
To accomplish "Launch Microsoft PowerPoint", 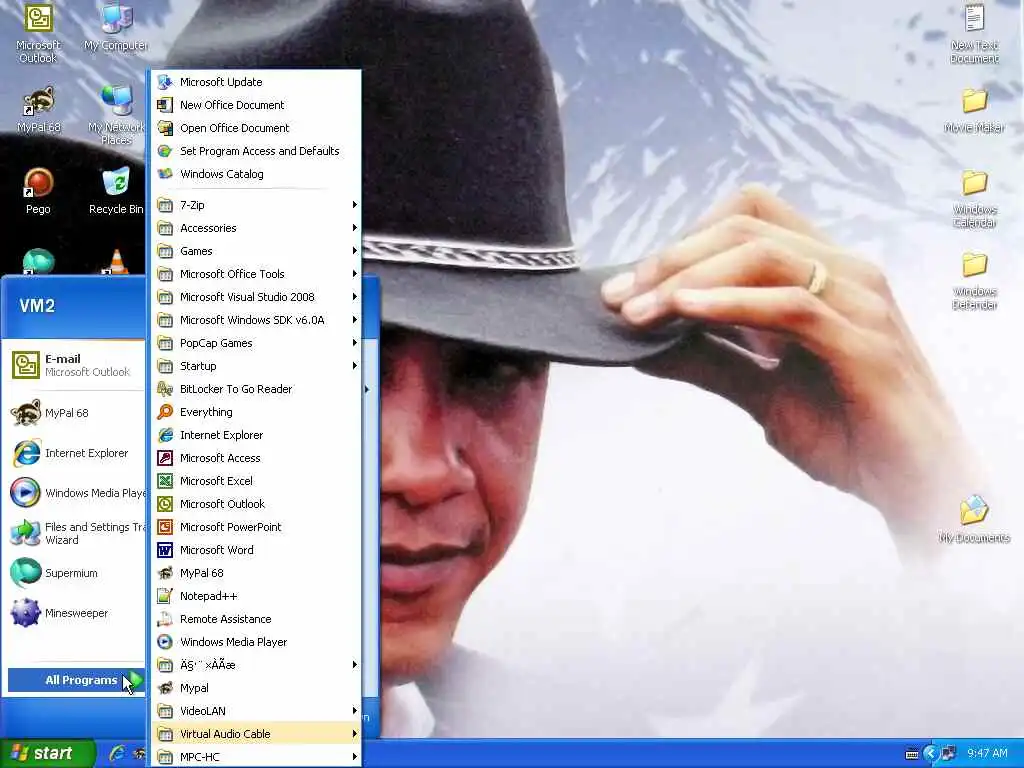I will tap(256, 527).
